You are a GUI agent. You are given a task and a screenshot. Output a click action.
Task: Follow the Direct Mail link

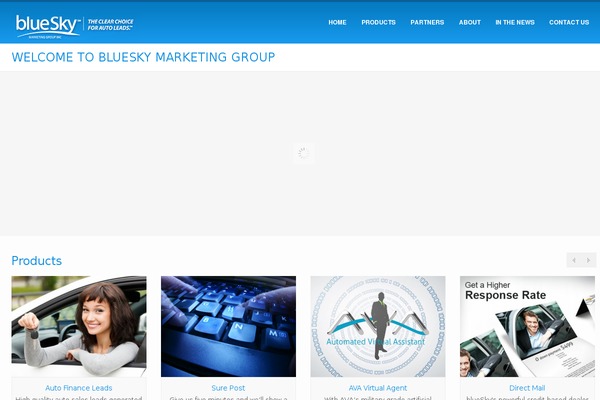click(x=527, y=388)
